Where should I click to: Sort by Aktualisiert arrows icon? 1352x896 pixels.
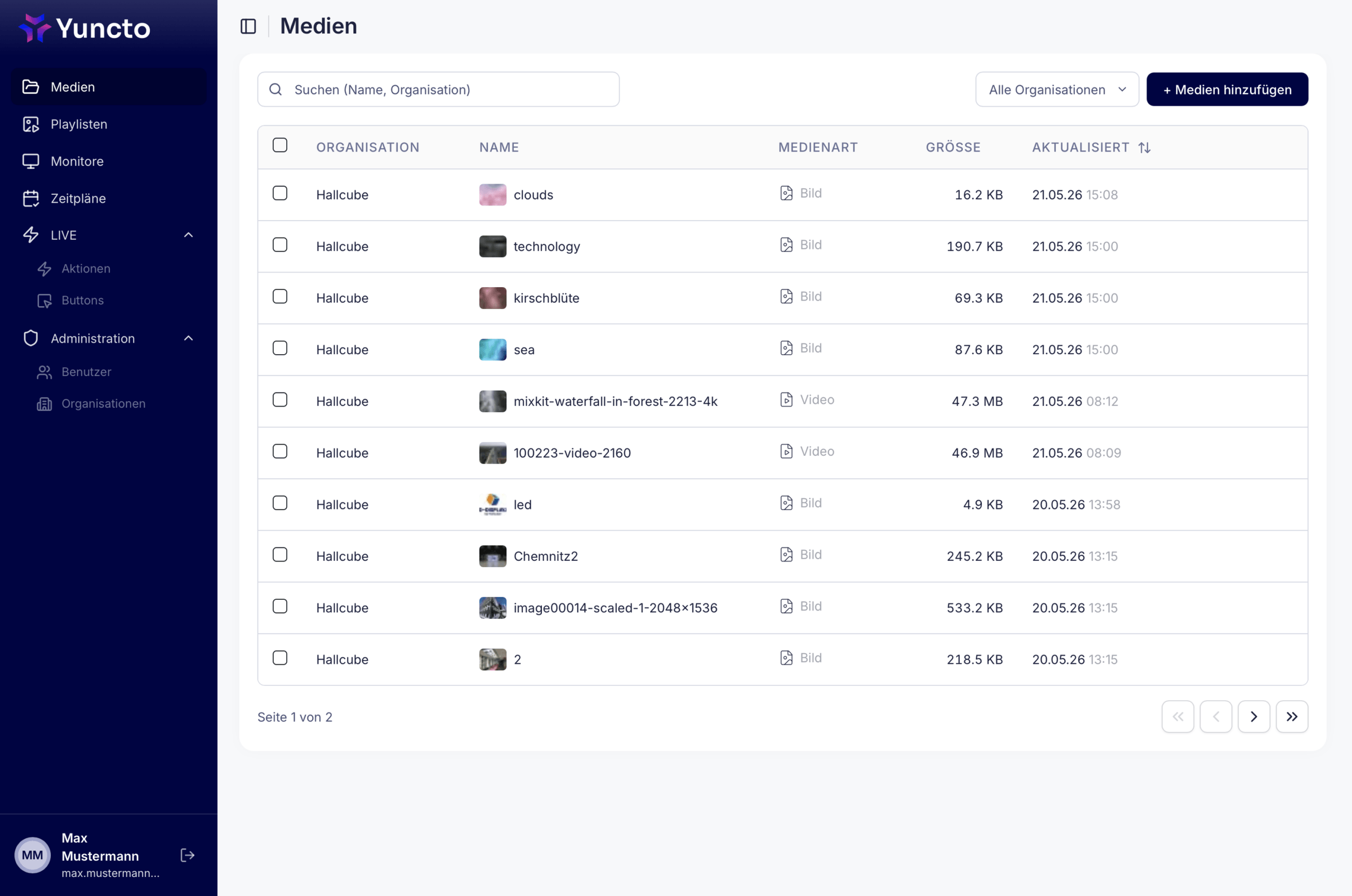[x=1144, y=148]
